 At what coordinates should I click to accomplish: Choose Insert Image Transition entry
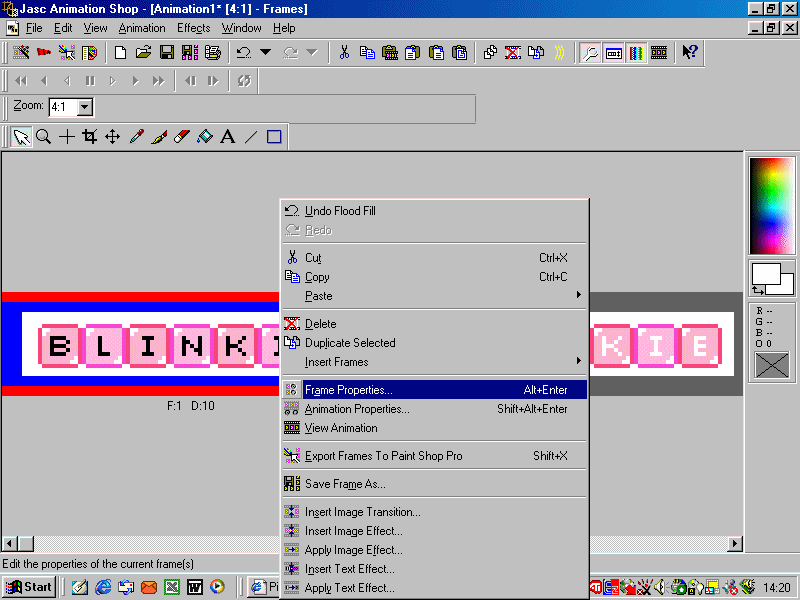tap(435, 512)
